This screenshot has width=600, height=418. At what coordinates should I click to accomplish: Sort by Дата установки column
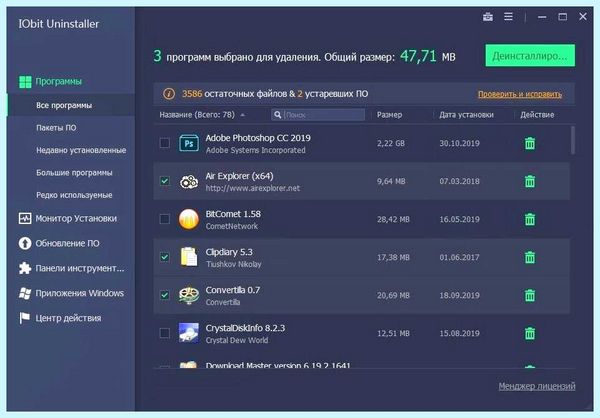tap(466, 114)
